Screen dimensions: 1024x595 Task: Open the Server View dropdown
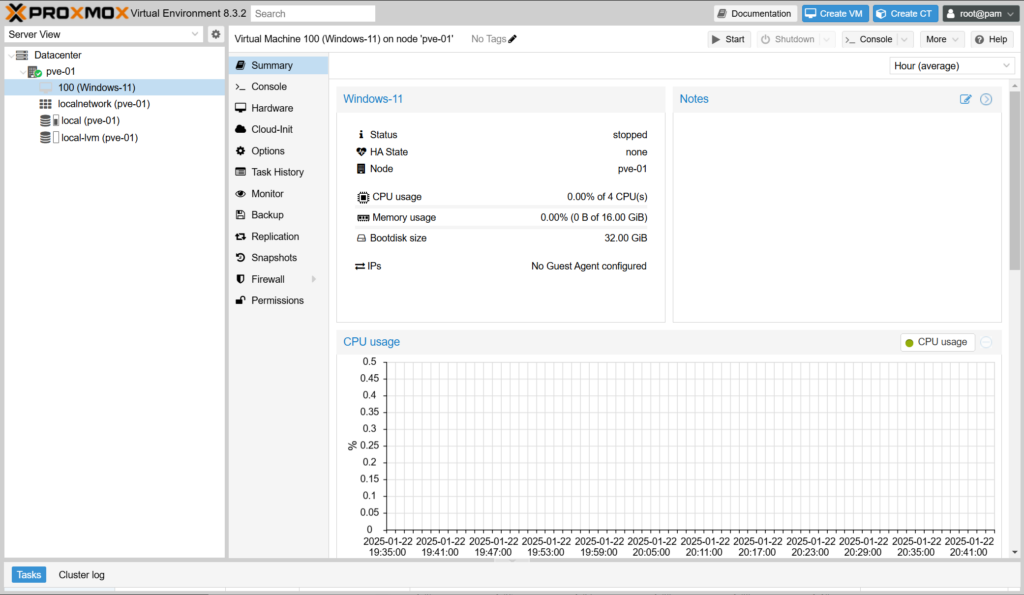pos(103,34)
